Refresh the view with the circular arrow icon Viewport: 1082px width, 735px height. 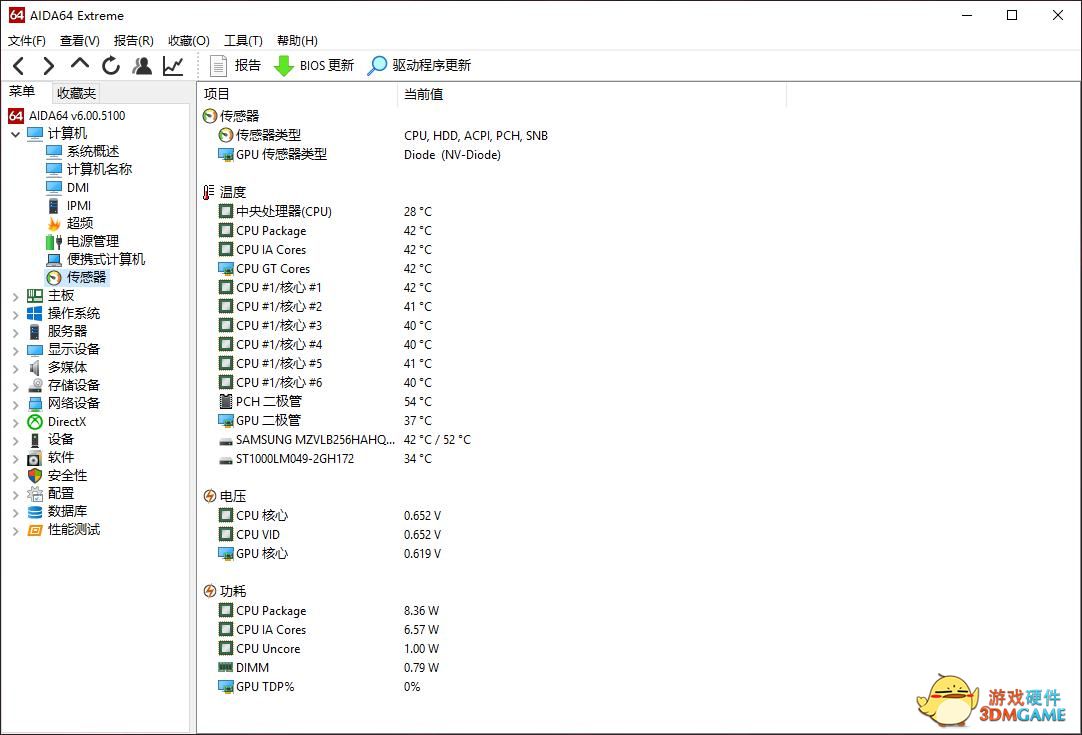110,66
